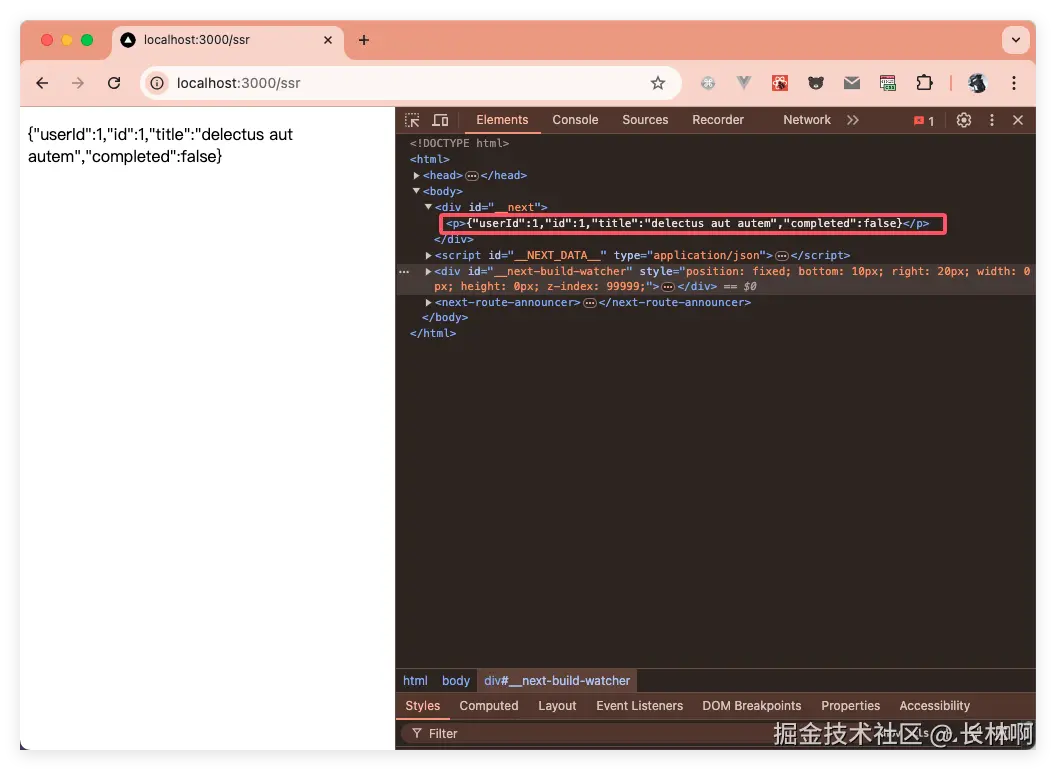Select the closing body tag

444,317
